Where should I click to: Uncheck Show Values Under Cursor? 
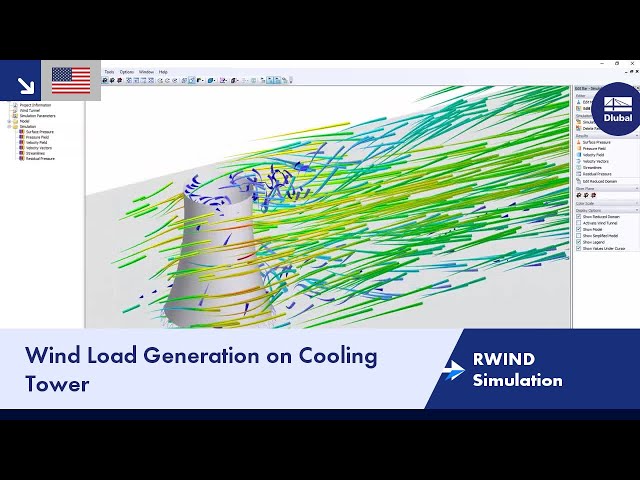pos(578,248)
